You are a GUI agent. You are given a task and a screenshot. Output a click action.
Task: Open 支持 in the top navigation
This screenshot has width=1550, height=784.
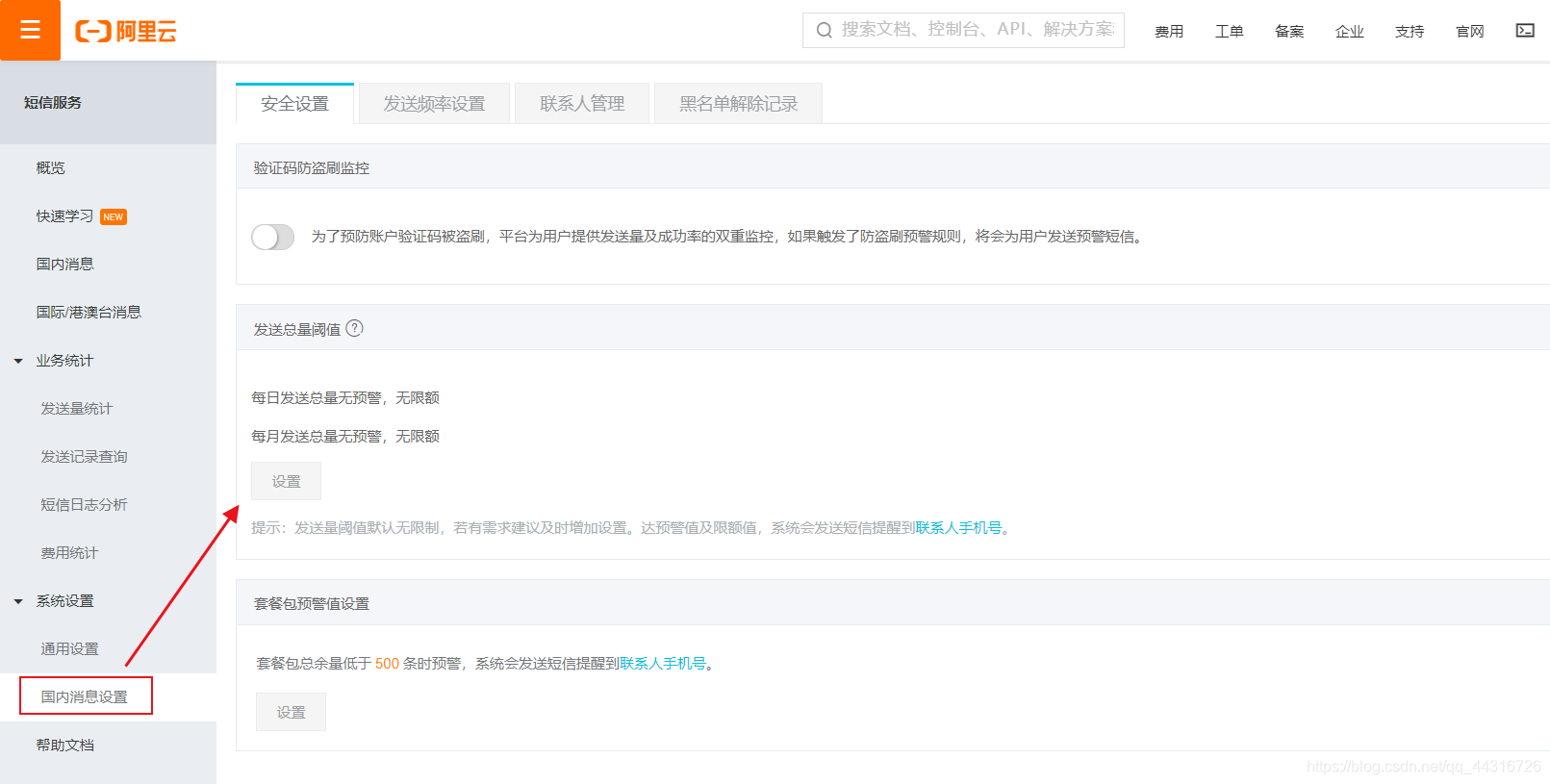tap(1410, 32)
